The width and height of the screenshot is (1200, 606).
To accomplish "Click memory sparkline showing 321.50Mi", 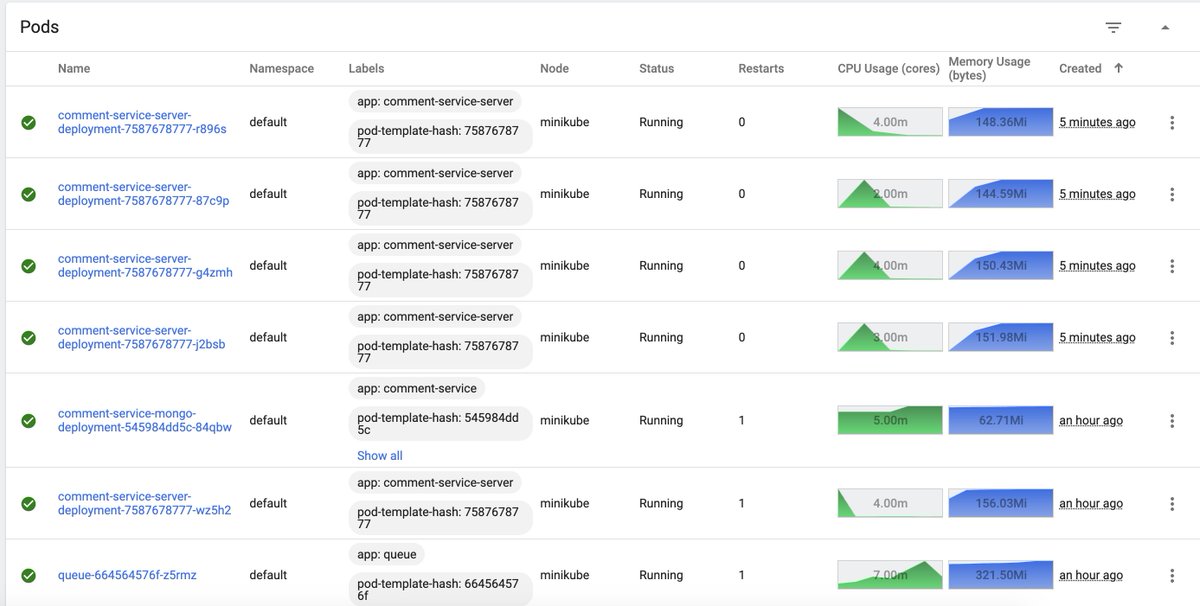I will pos(1001,575).
